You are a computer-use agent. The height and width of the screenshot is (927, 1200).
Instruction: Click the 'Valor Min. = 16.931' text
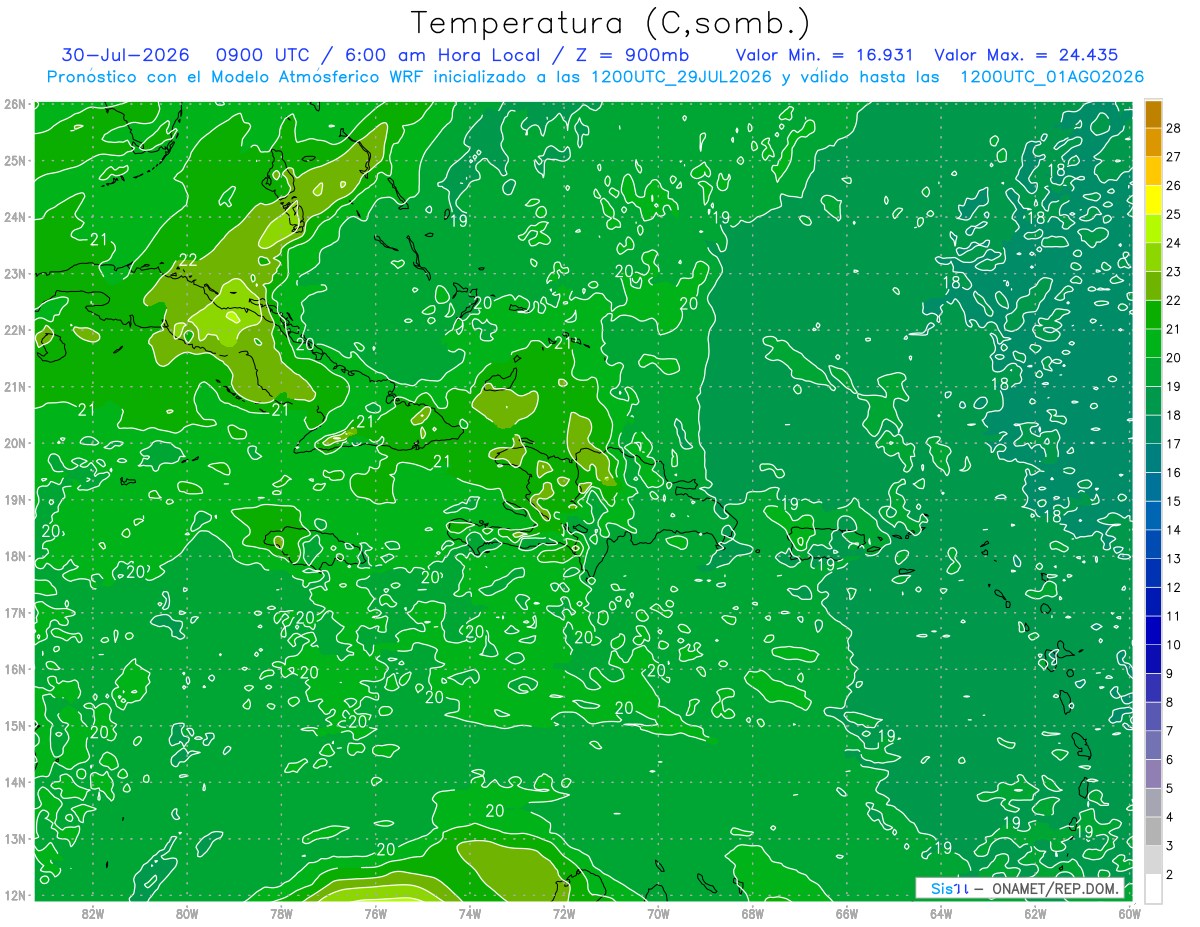point(826,56)
